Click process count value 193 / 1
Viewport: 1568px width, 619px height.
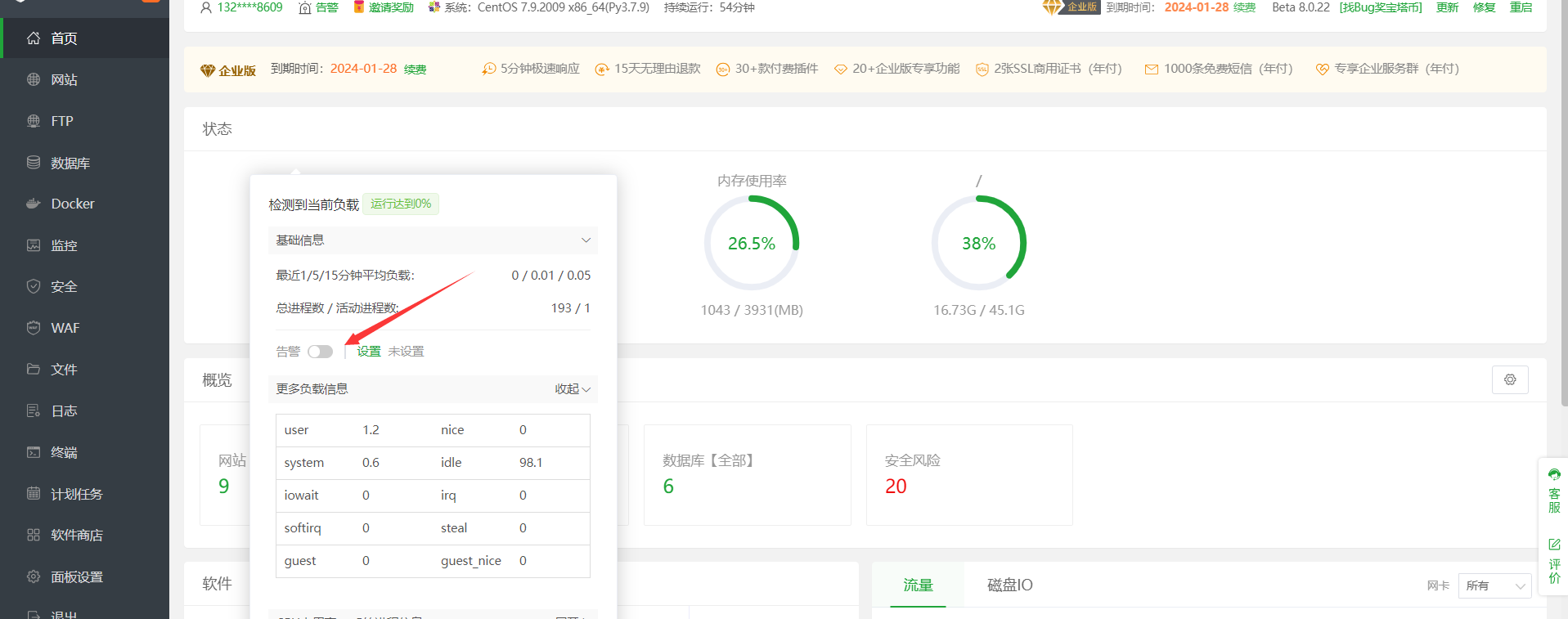tap(571, 308)
